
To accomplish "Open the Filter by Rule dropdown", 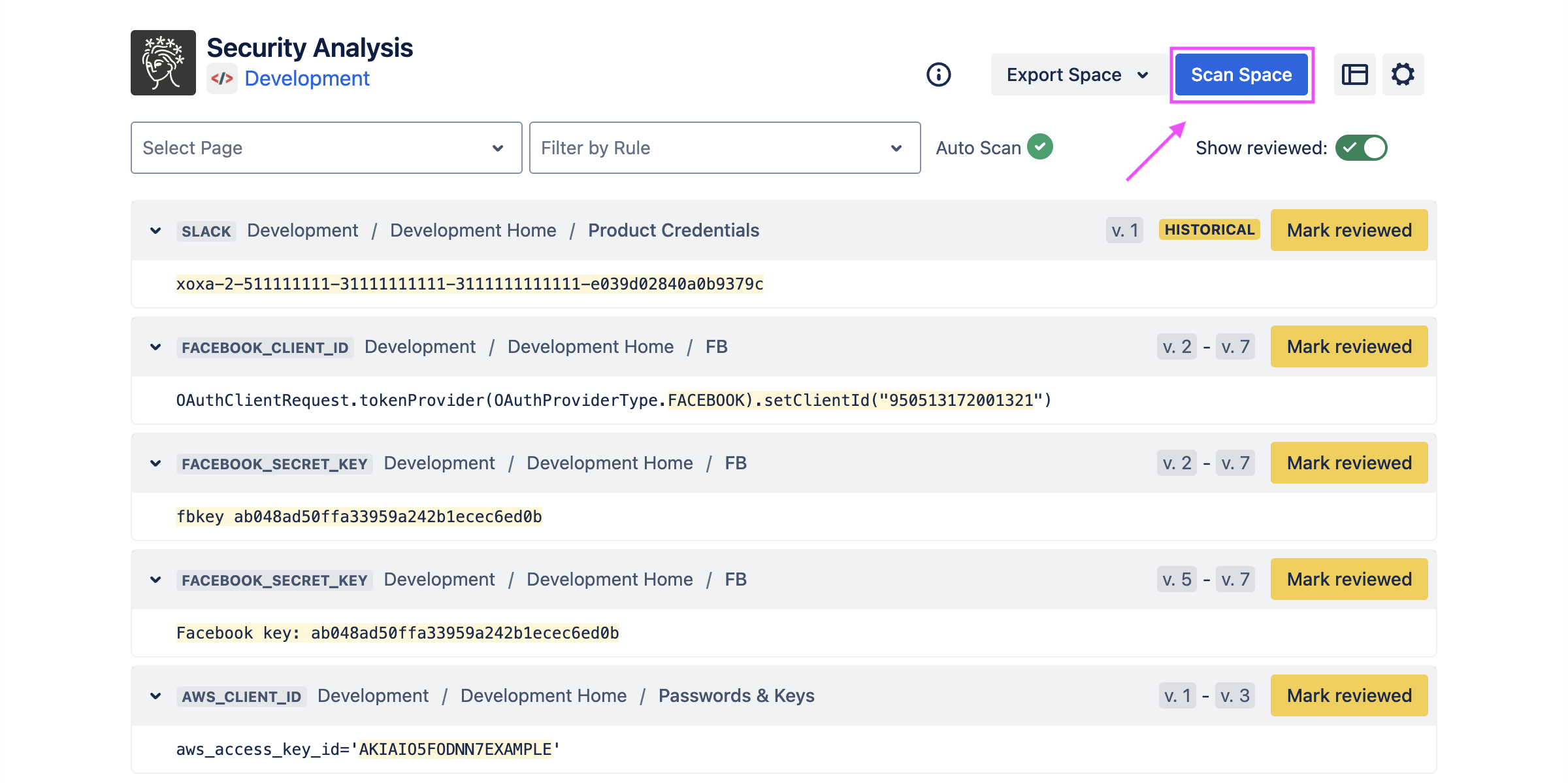I will (x=725, y=148).
